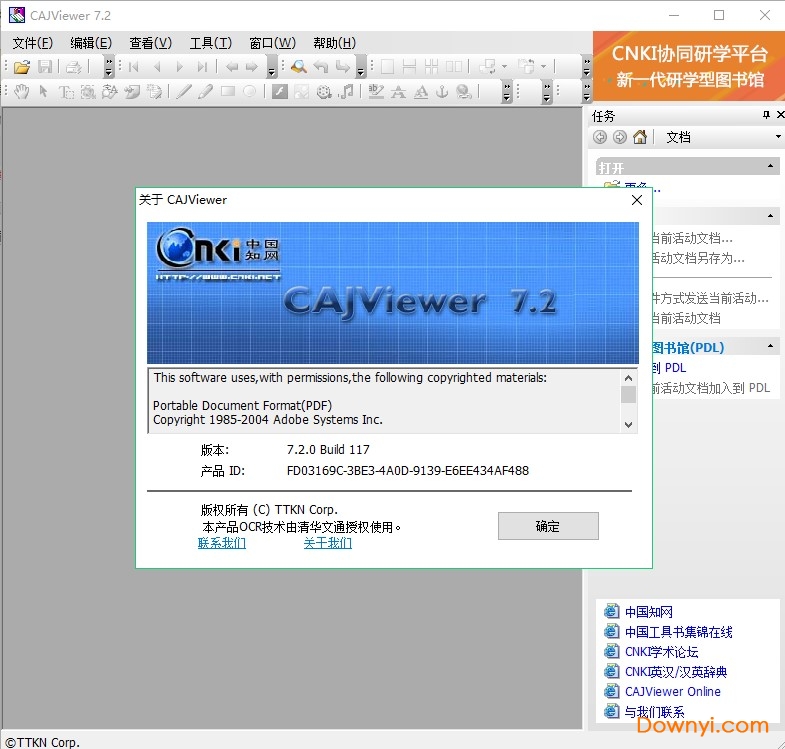Select the Hand pan tool
This screenshot has height=749, width=785.
point(21,92)
